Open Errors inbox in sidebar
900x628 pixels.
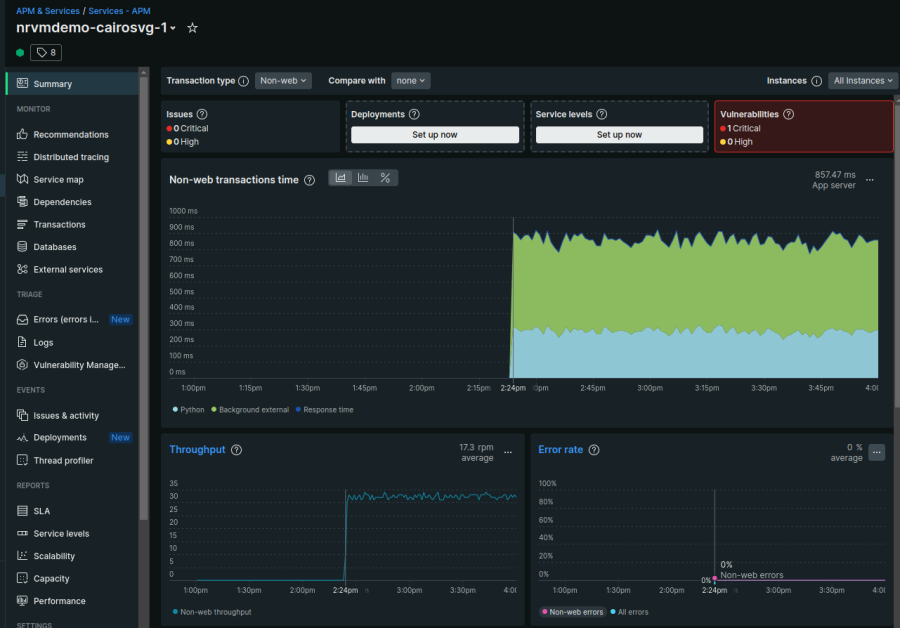click(72, 319)
